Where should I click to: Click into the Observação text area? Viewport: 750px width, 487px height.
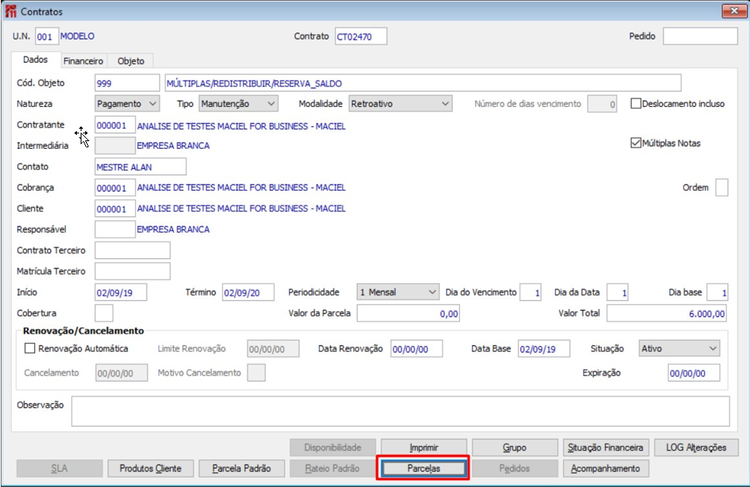400,411
